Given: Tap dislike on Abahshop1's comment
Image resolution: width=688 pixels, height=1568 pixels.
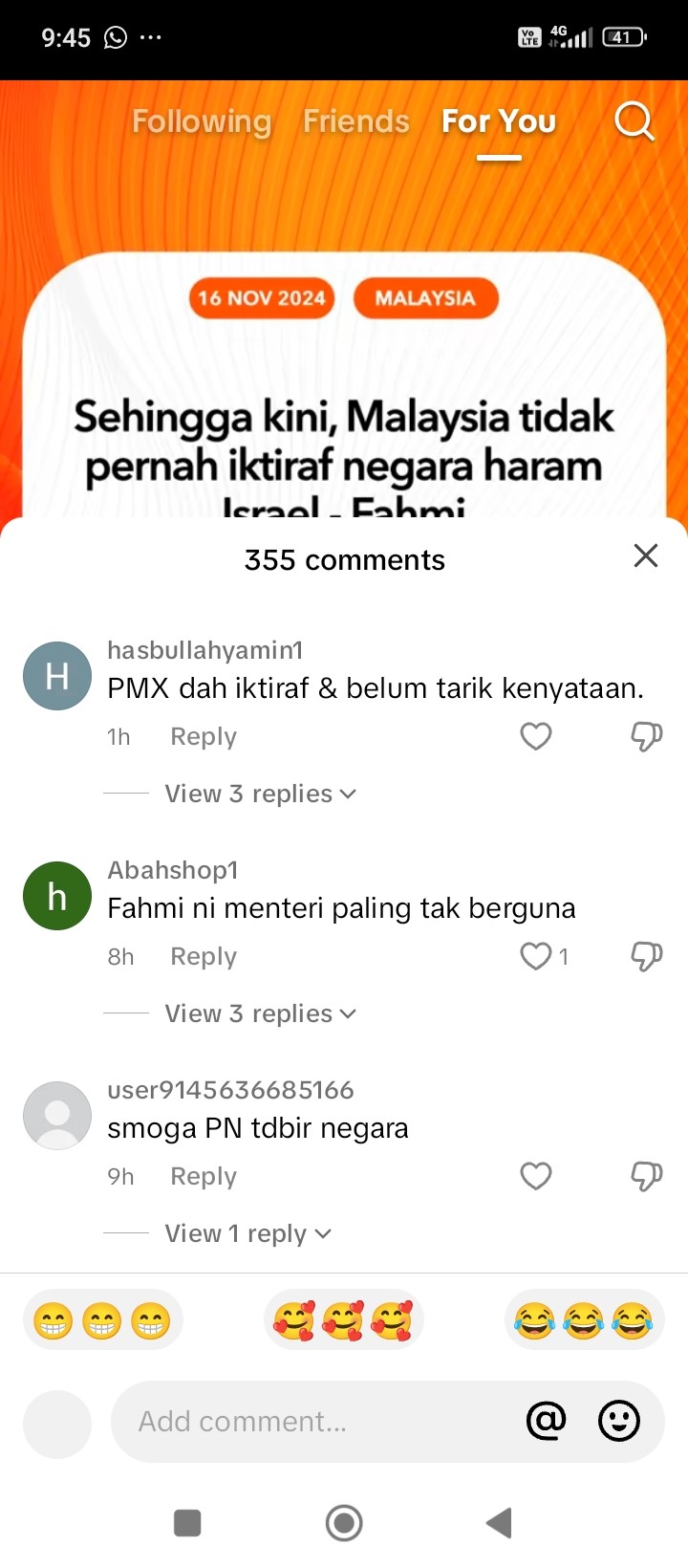Looking at the screenshot, I should (x=647, y=956).
